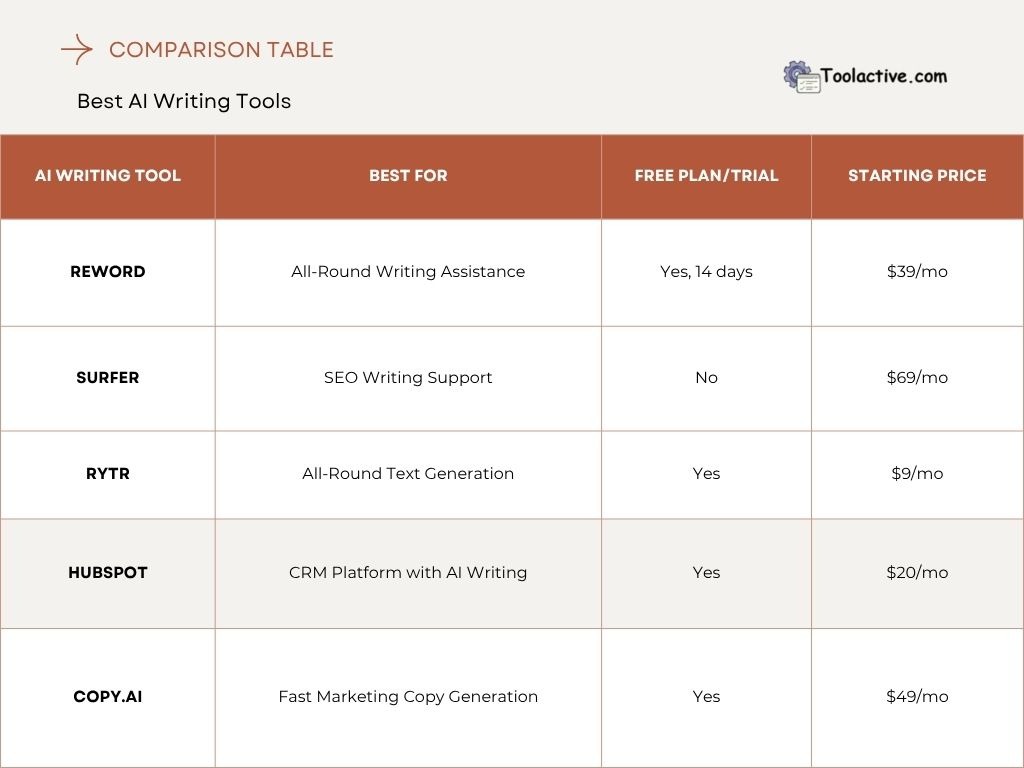Viewport: 1024px width, 768px height.
Task: Click the SURFER tool name
Action: pyautogui.click(x=108, y=378)
